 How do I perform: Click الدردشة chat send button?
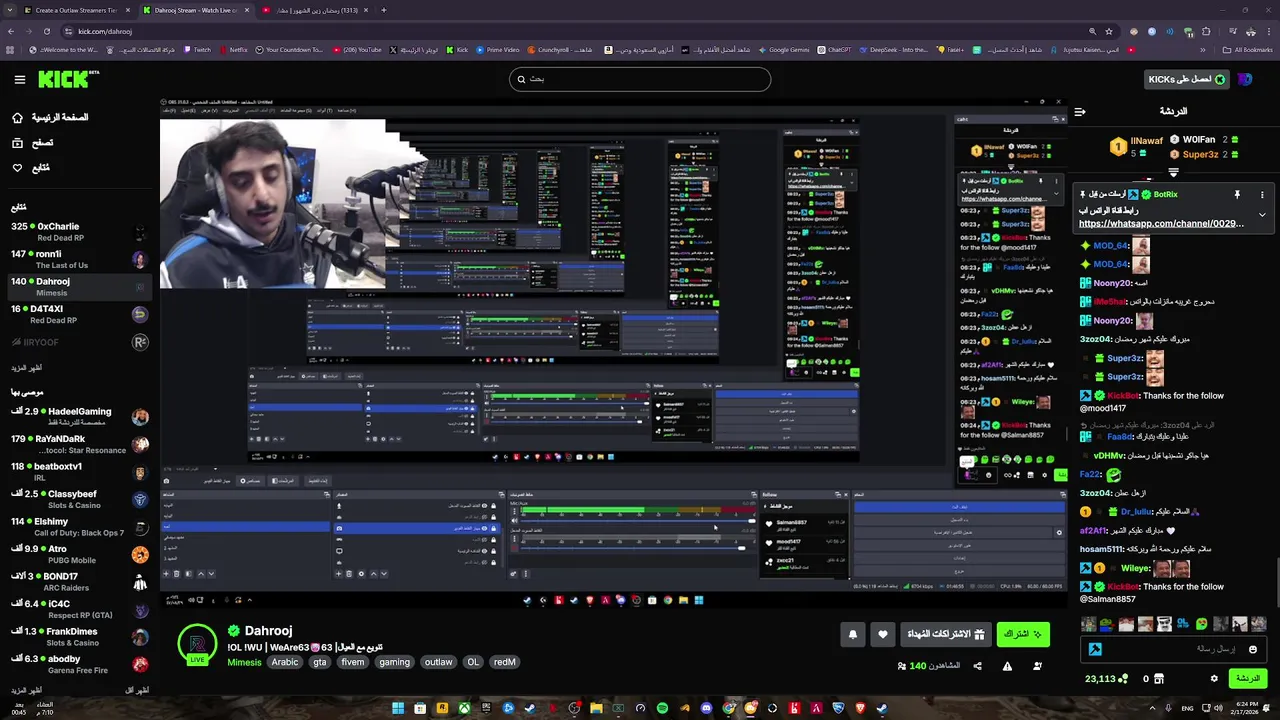pos(1248,678)
